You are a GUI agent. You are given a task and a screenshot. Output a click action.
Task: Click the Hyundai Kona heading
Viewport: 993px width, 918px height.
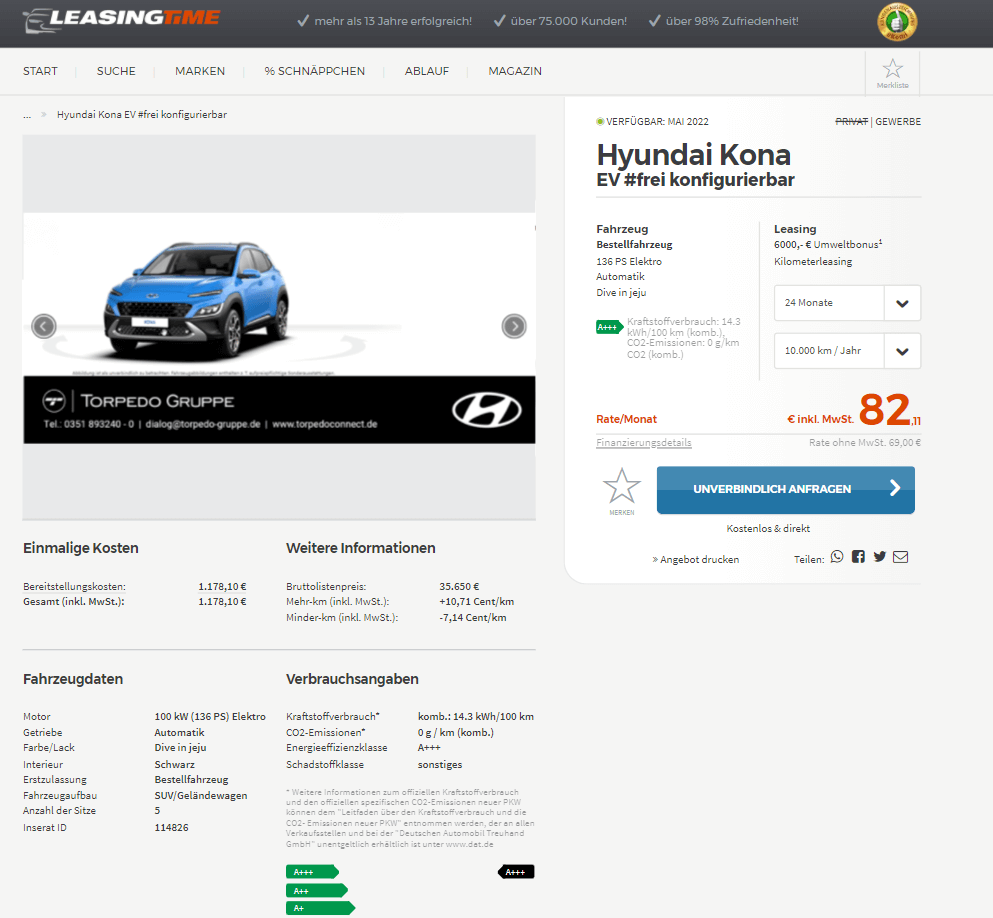point(693,155)
